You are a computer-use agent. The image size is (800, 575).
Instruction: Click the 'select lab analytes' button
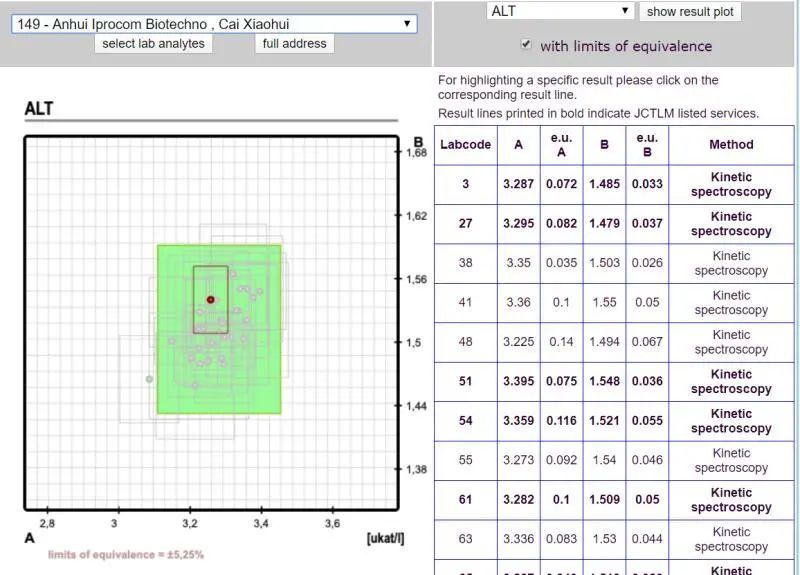click(153, 43)
